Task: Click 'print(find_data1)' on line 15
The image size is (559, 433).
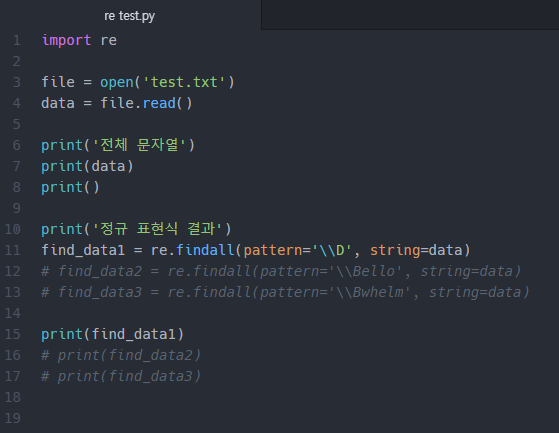Action: pyautogui.click(x=112, y=334)
